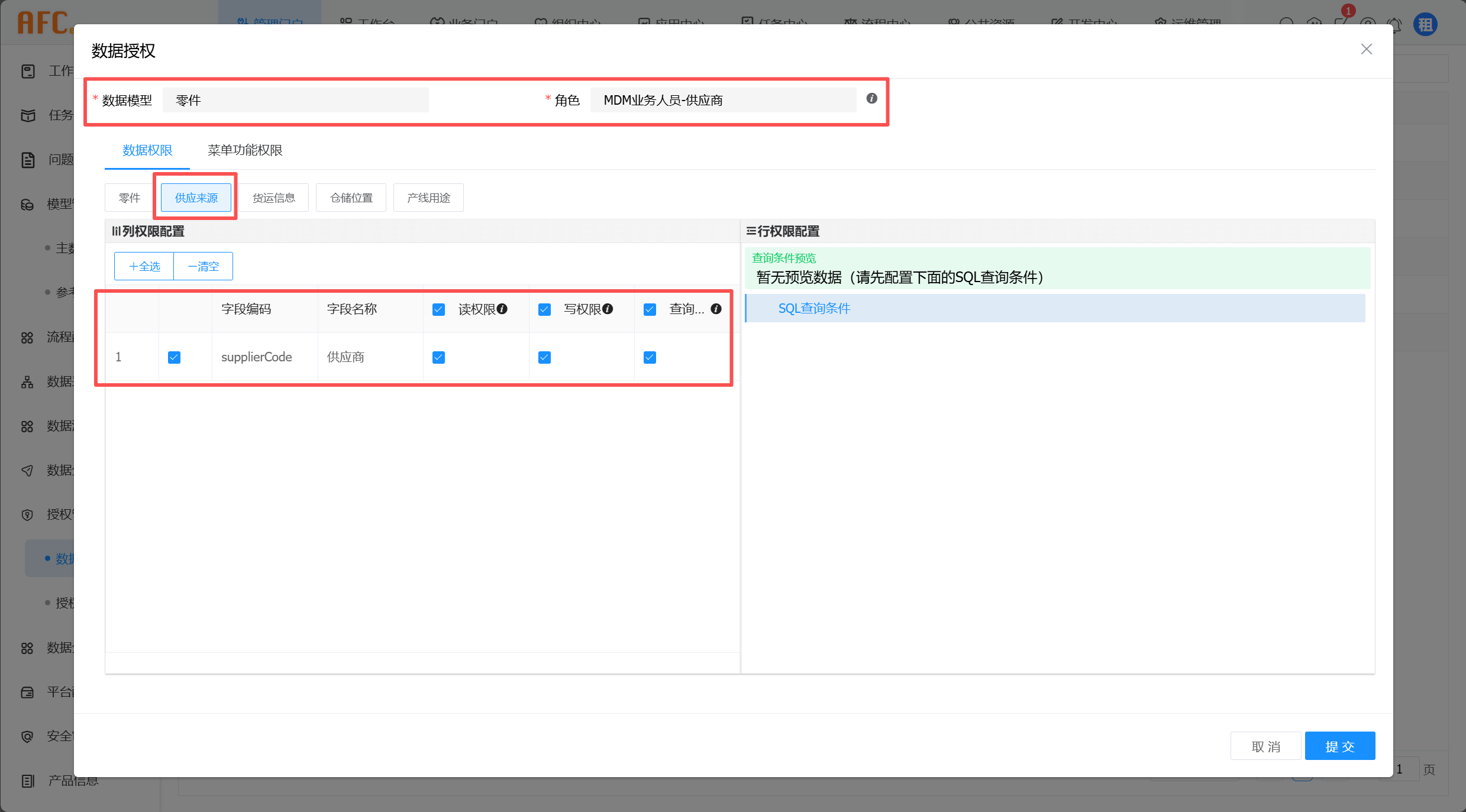The height and width of the screenshot is (812, 1466).
Task: Click the notification icon with red badge
Action: [1342, 21]
